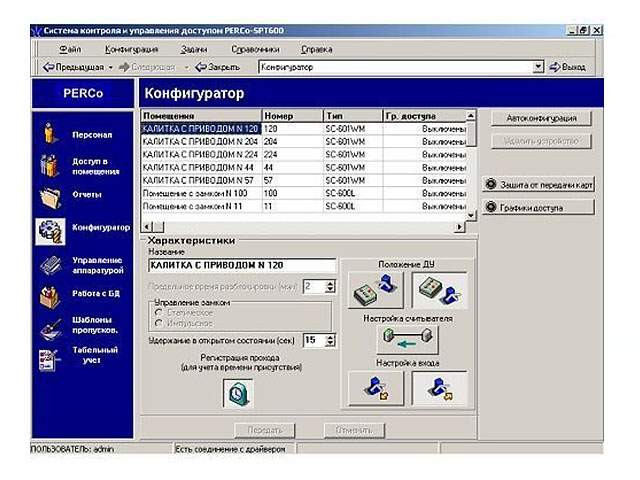
Task: Click the Удалить устройство button
Action: tap(541, 141)
